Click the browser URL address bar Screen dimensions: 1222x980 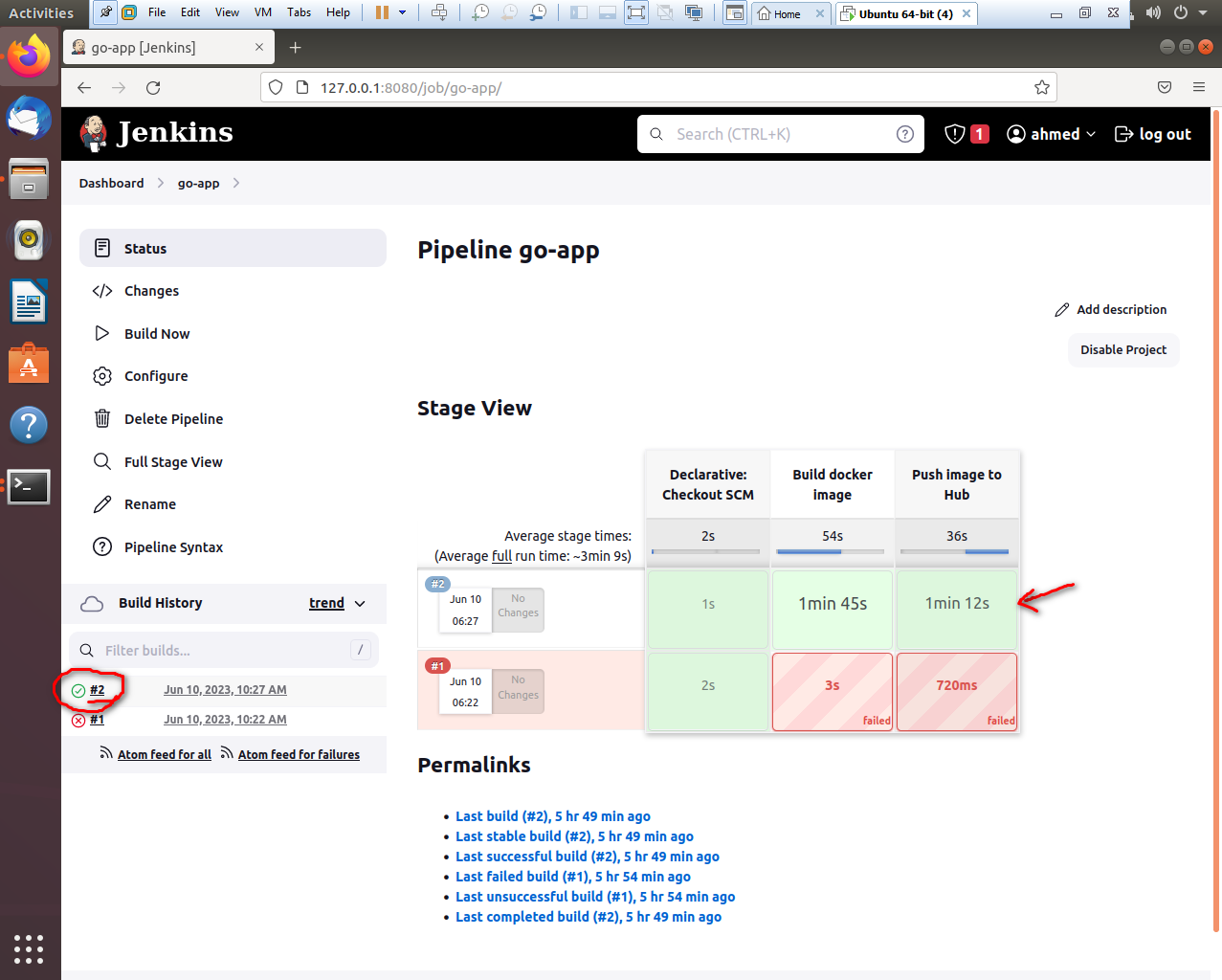point(658,87)
